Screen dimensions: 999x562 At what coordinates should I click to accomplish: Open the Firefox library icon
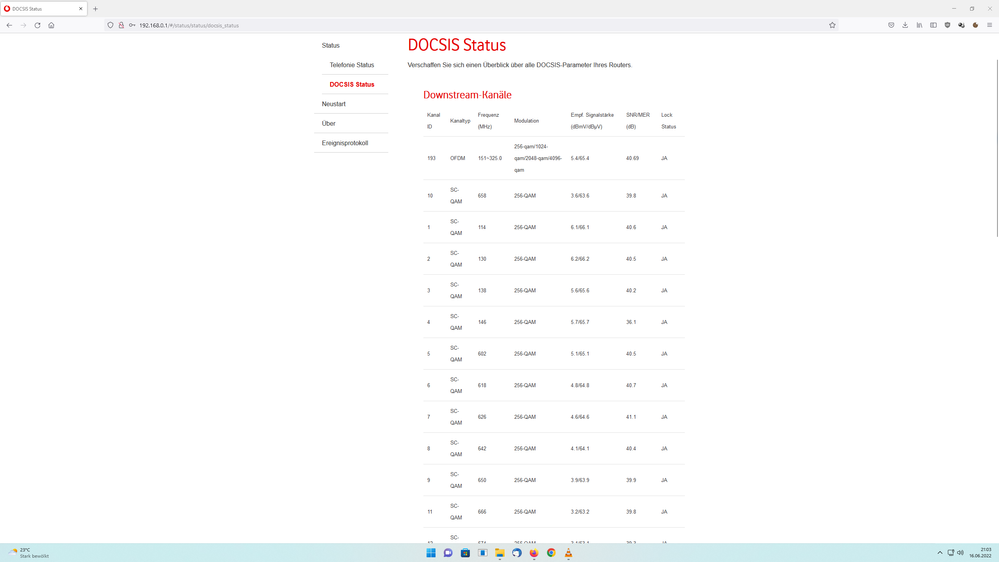919,25
